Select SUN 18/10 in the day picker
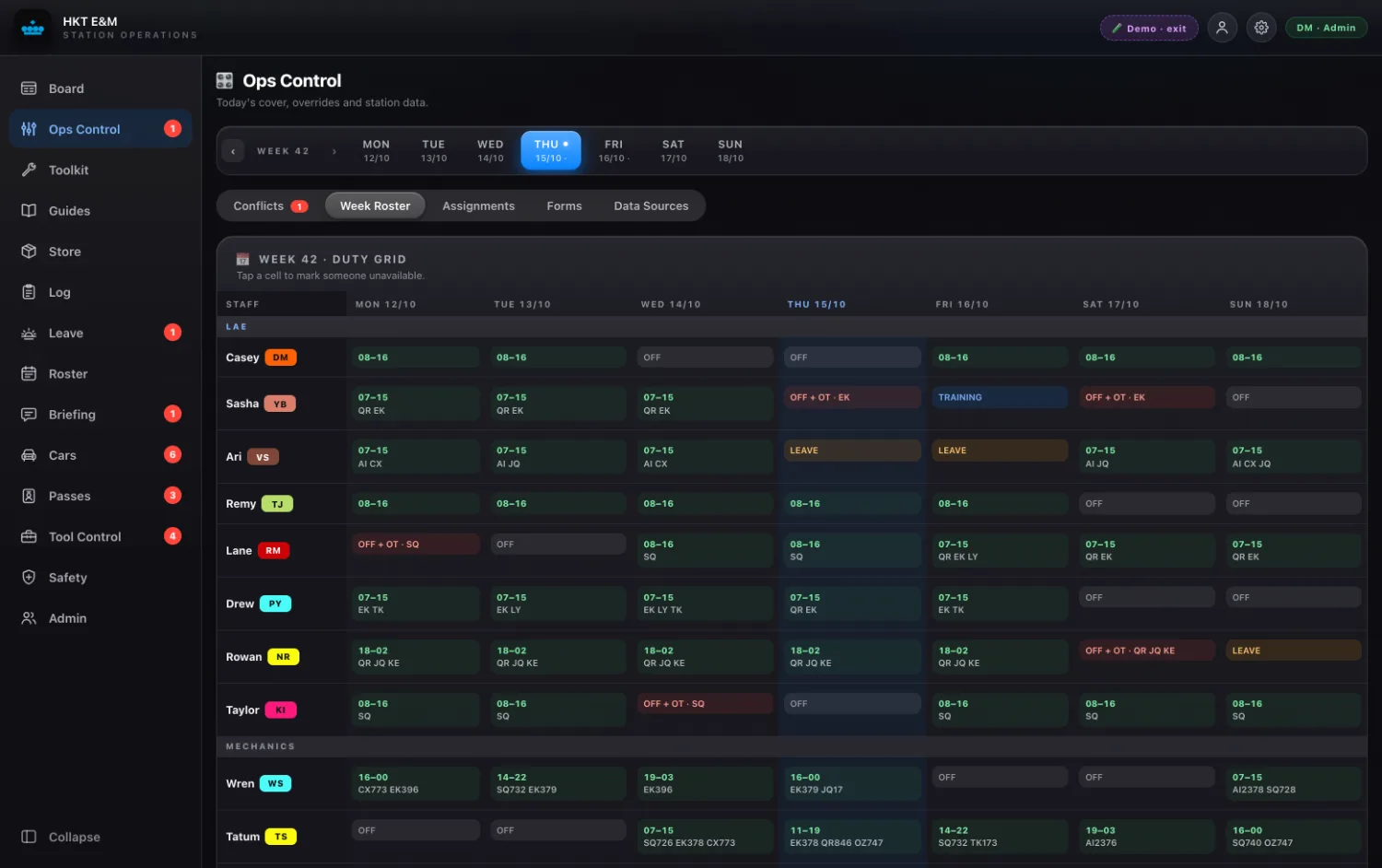The width and height of the screenshot is (1382, 868). click(731, 151)
